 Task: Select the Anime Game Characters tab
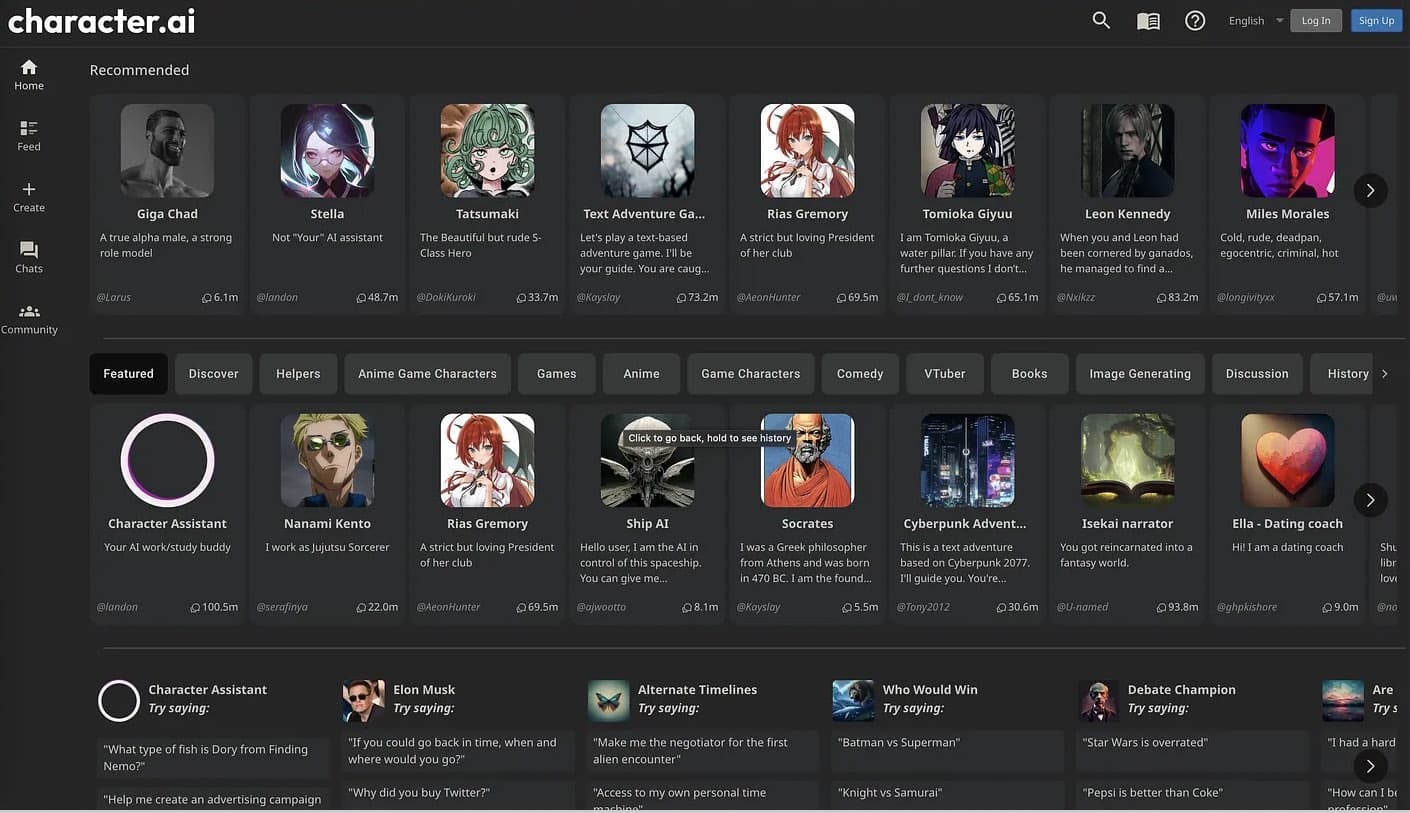[x=427, y=373]
